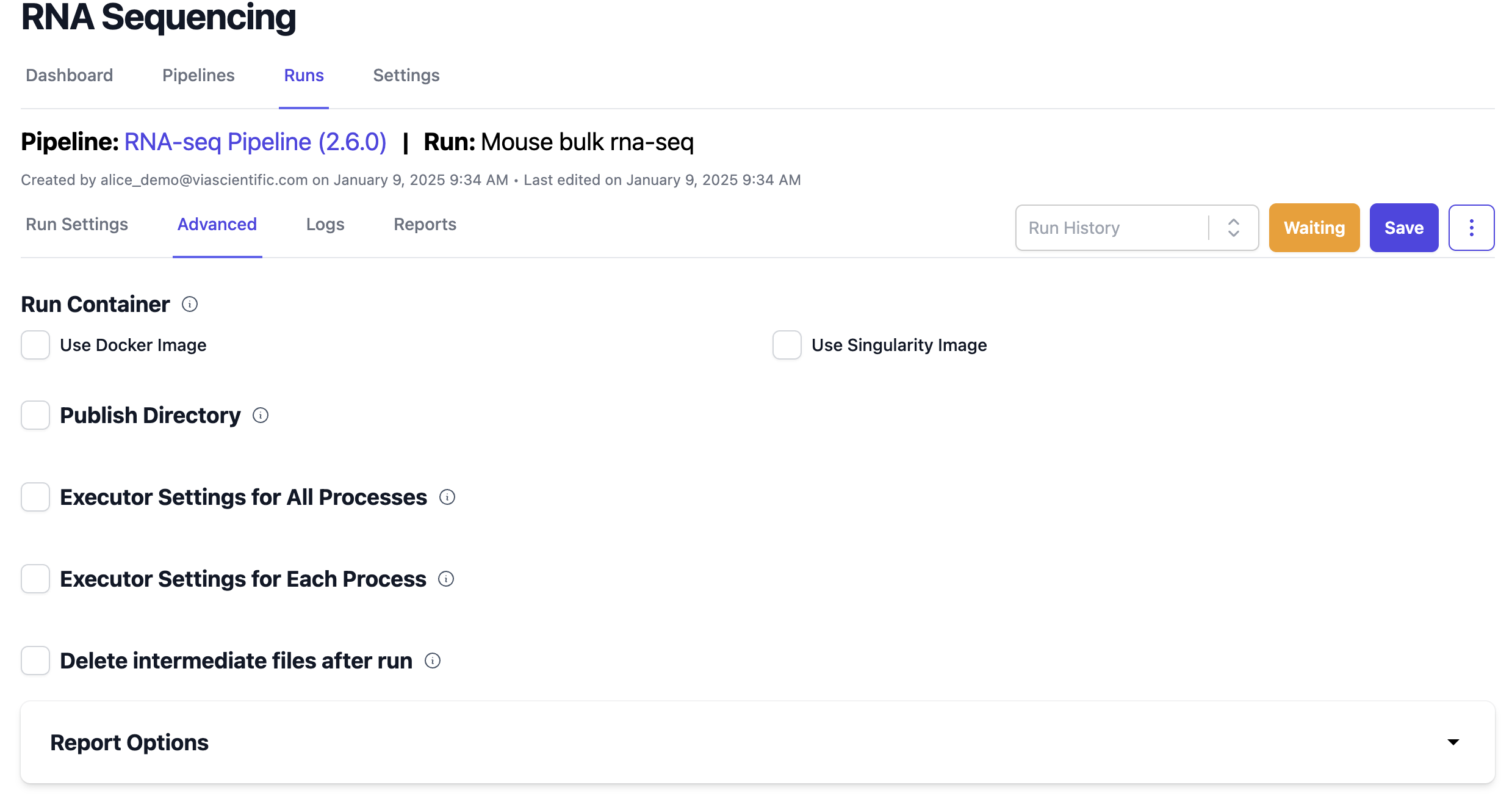Open the Logs tab
This screenshot has height=804, width=1512.
(325, 224)
